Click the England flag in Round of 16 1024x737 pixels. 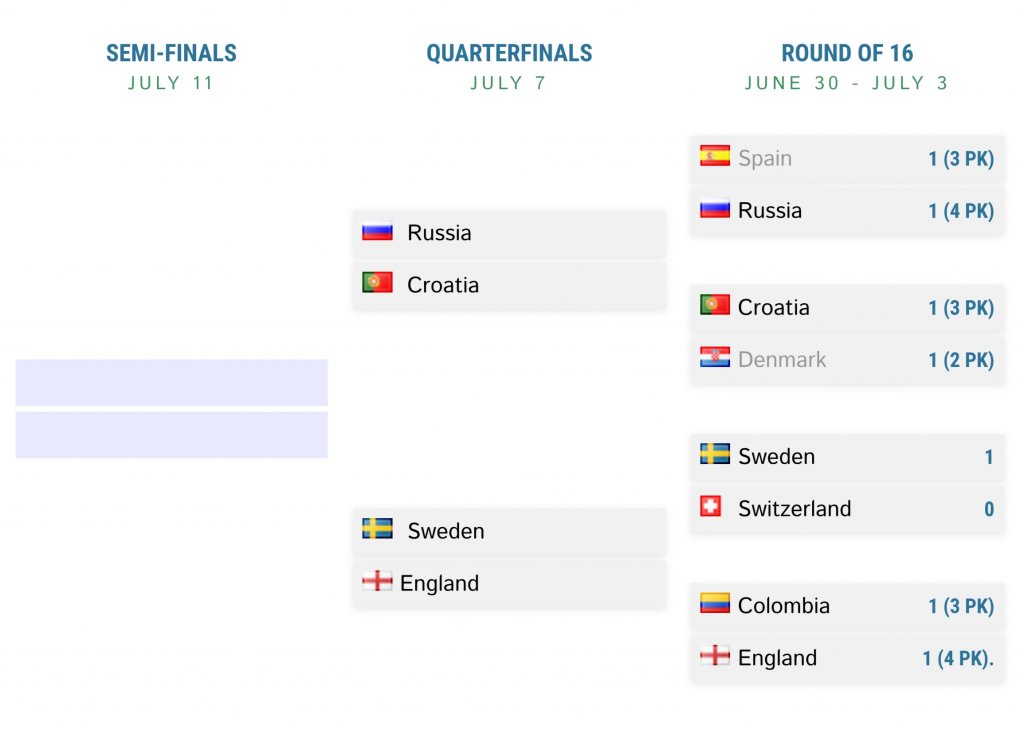pos(715,656)
